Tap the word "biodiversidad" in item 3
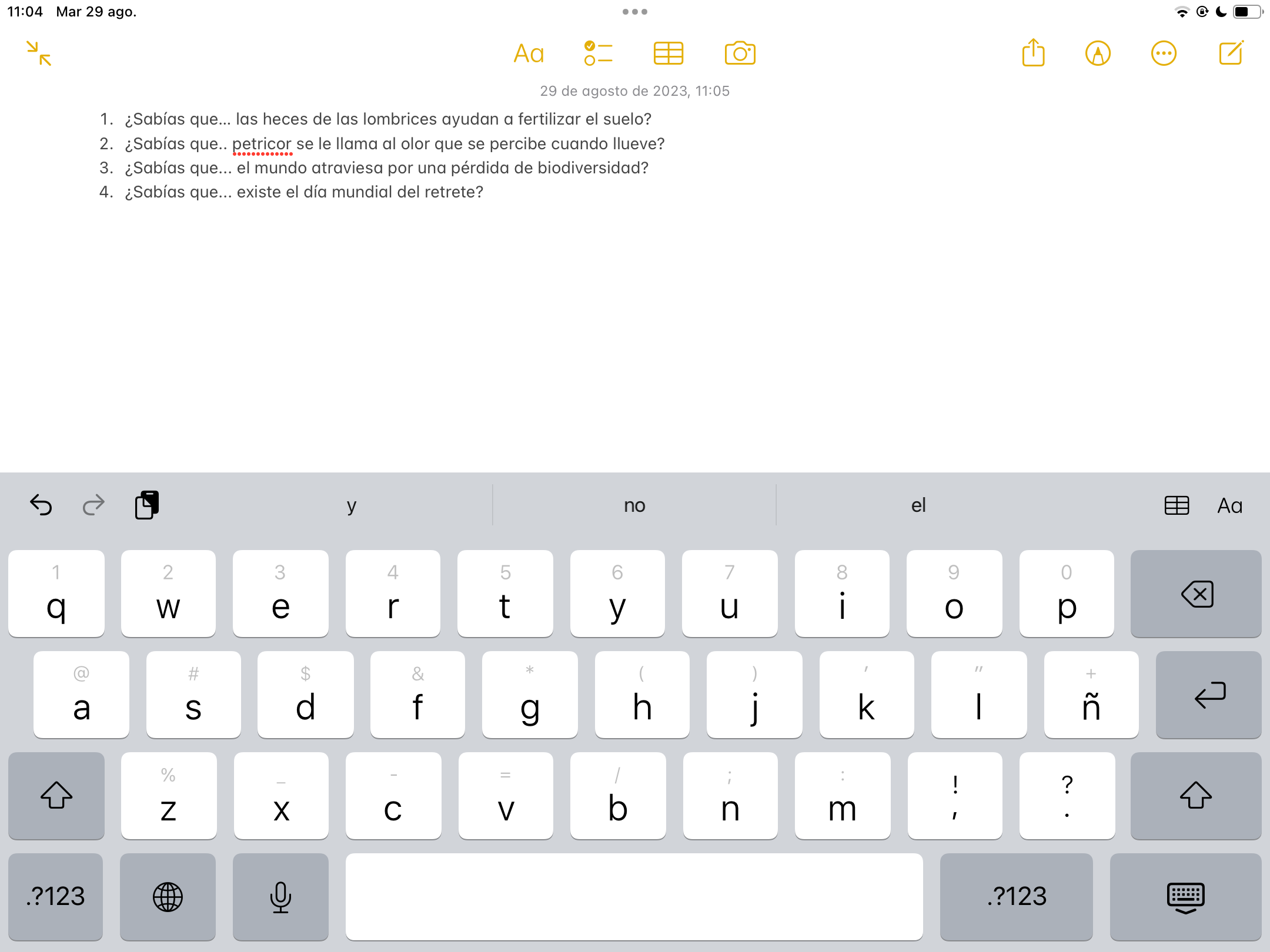1270x952 pixels. pyautogui.click(x=590, y=168)
